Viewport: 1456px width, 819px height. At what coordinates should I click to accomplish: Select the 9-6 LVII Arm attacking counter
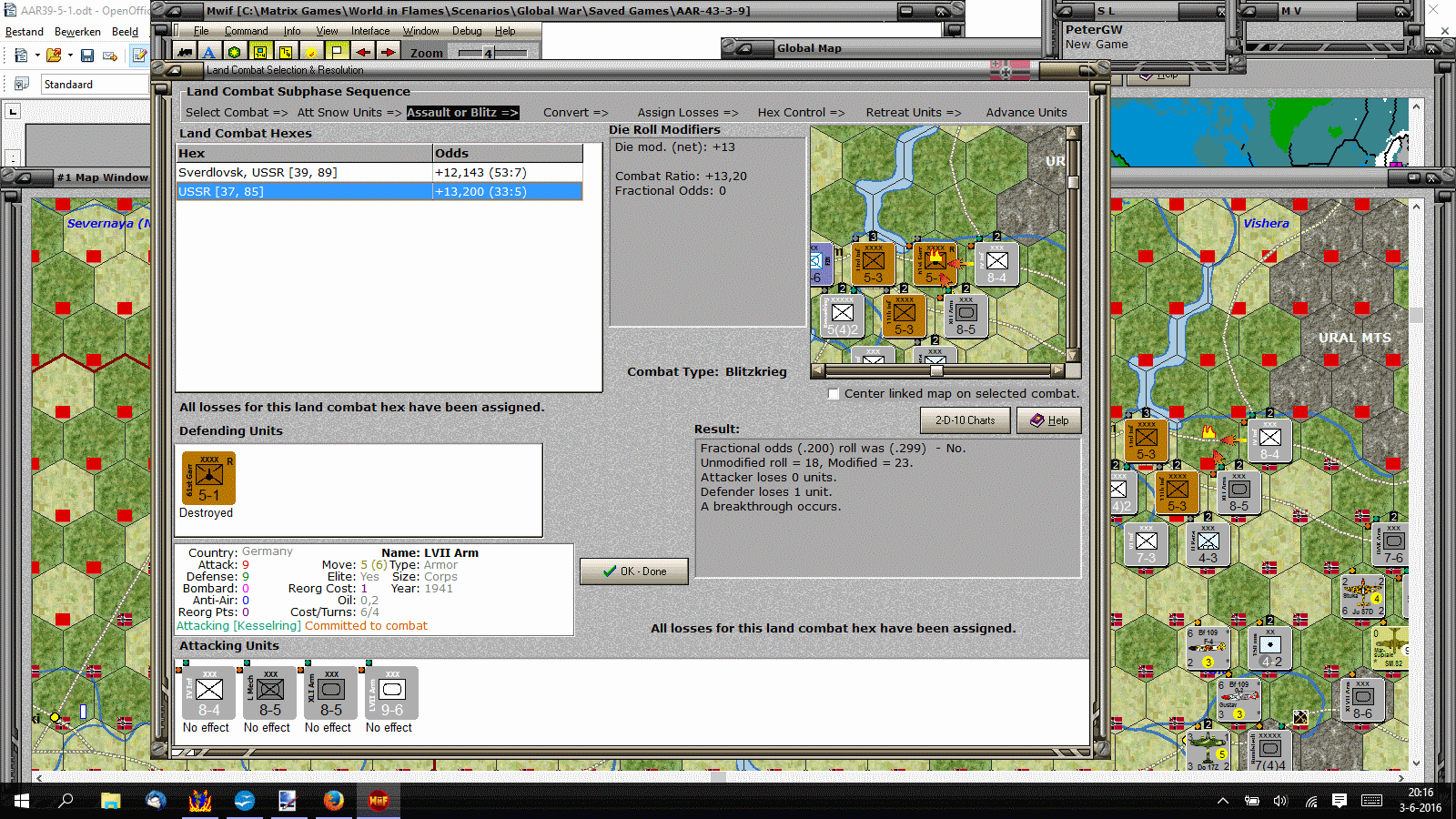click(x=392, y=693)
